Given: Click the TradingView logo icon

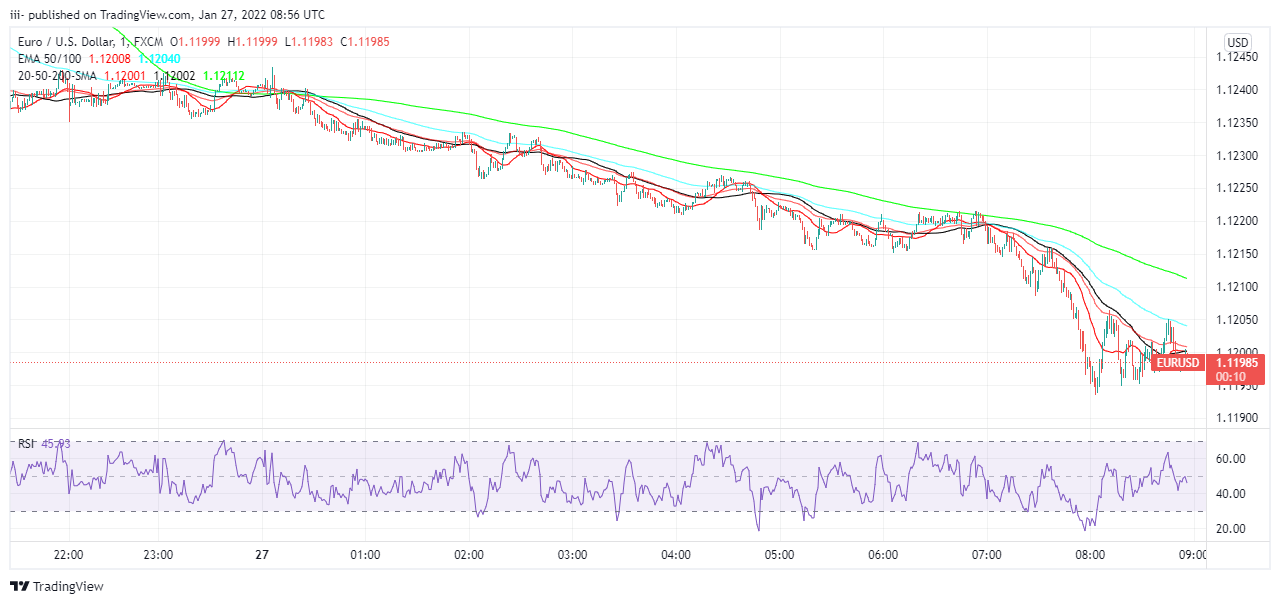Looking at the screenshot, I should tap(20, 587).
